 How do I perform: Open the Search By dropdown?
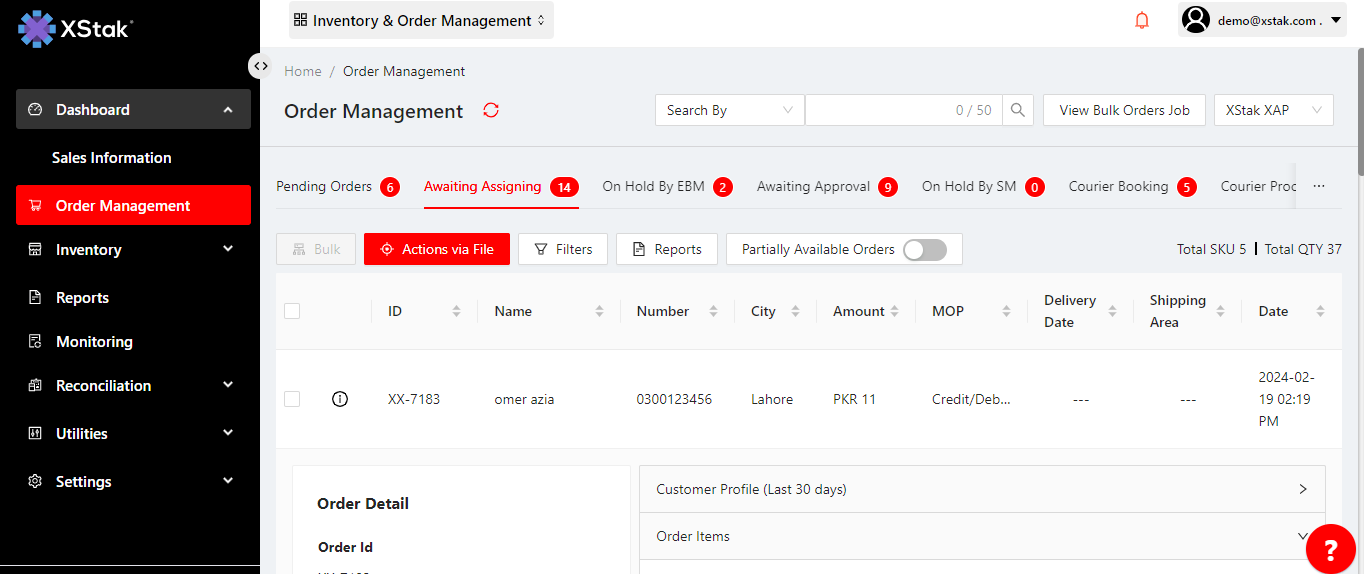click(x=729, y=110)
